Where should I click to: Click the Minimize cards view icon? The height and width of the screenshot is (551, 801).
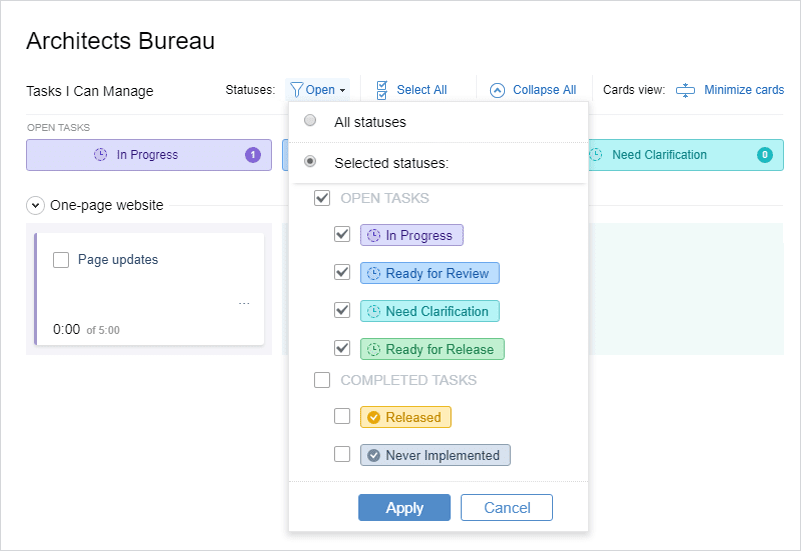(x=685, y=90)
